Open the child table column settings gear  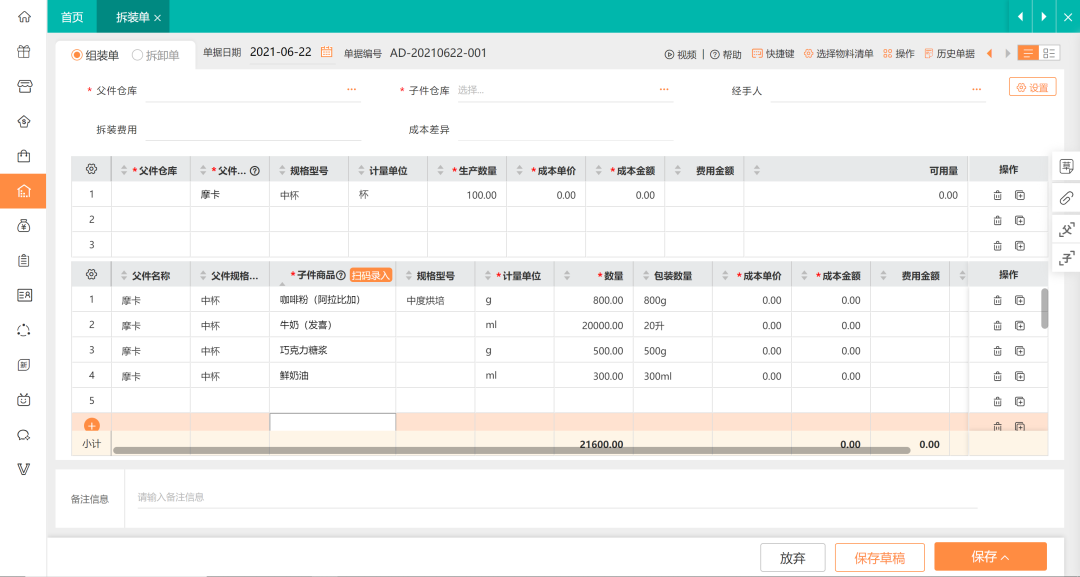91,275
